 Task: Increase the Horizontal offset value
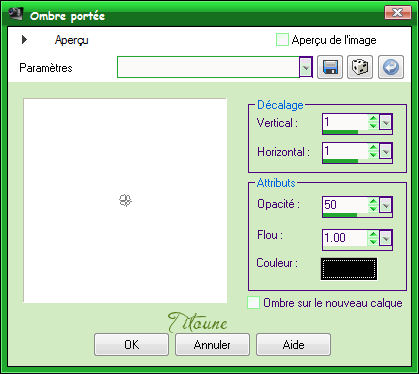(x=373, y=148)
